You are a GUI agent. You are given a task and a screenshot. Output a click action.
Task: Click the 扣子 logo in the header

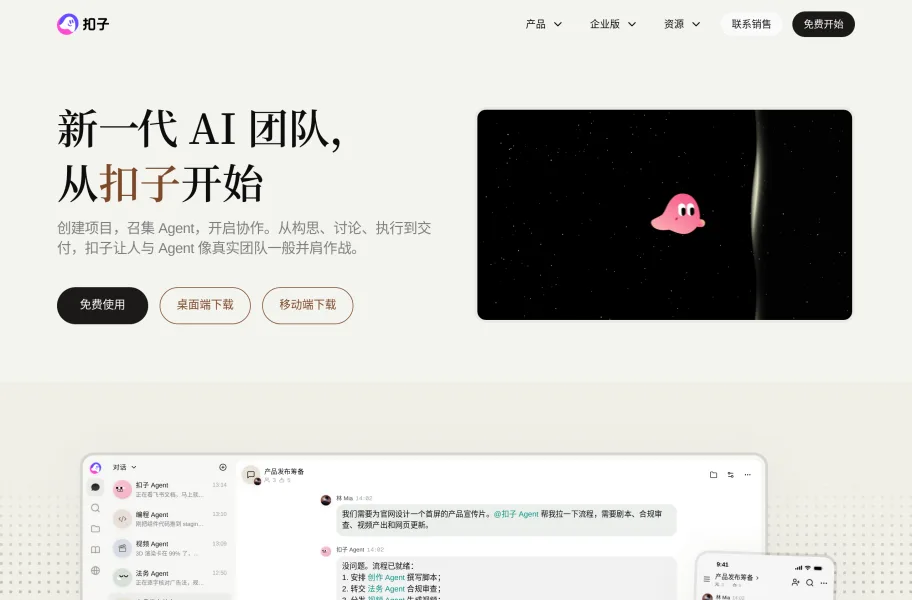83,24
